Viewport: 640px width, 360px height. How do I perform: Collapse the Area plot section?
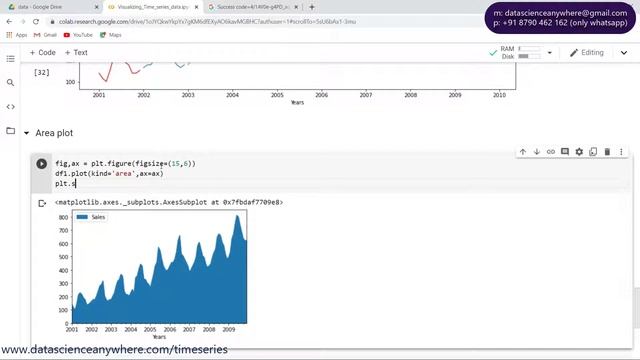tap(27, 133)
